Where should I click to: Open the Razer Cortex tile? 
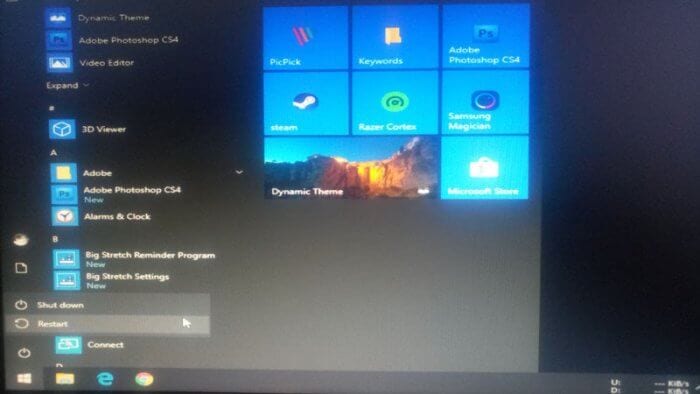coord(395,103)
